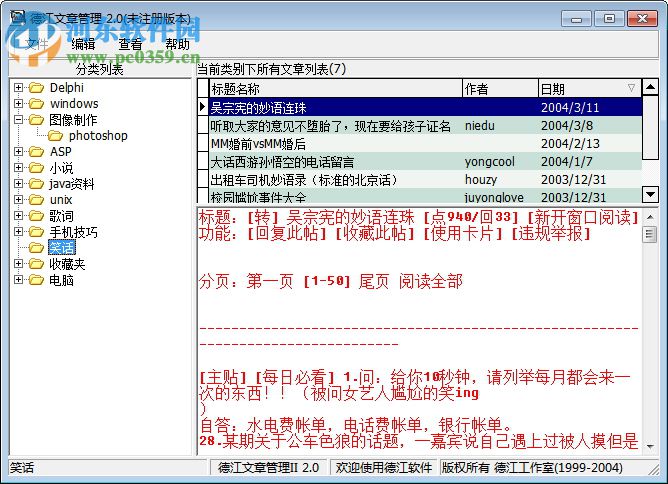Select article 吴宗宪的妙语连珠
This screenshot has width=668, height=484.
[x=425, y=107]
